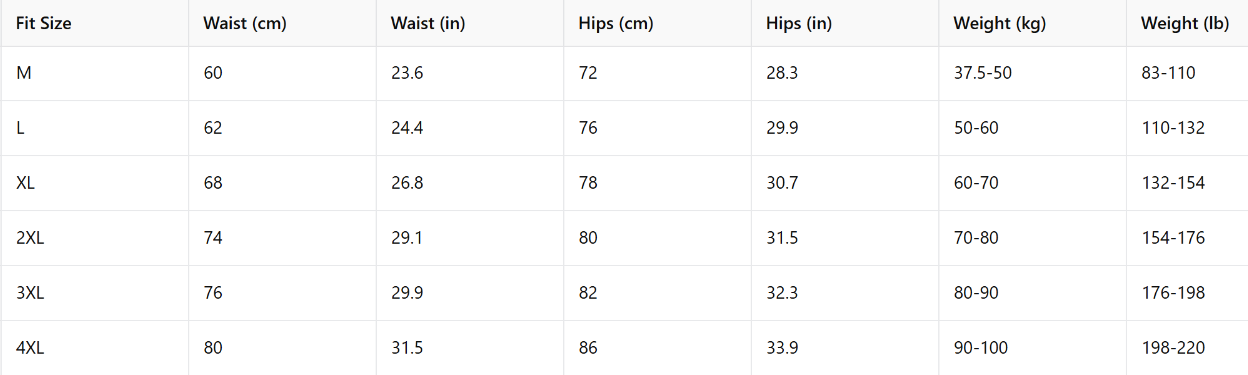
Task: Click the 33.9 hips inches cell
Action: (782, 348)
